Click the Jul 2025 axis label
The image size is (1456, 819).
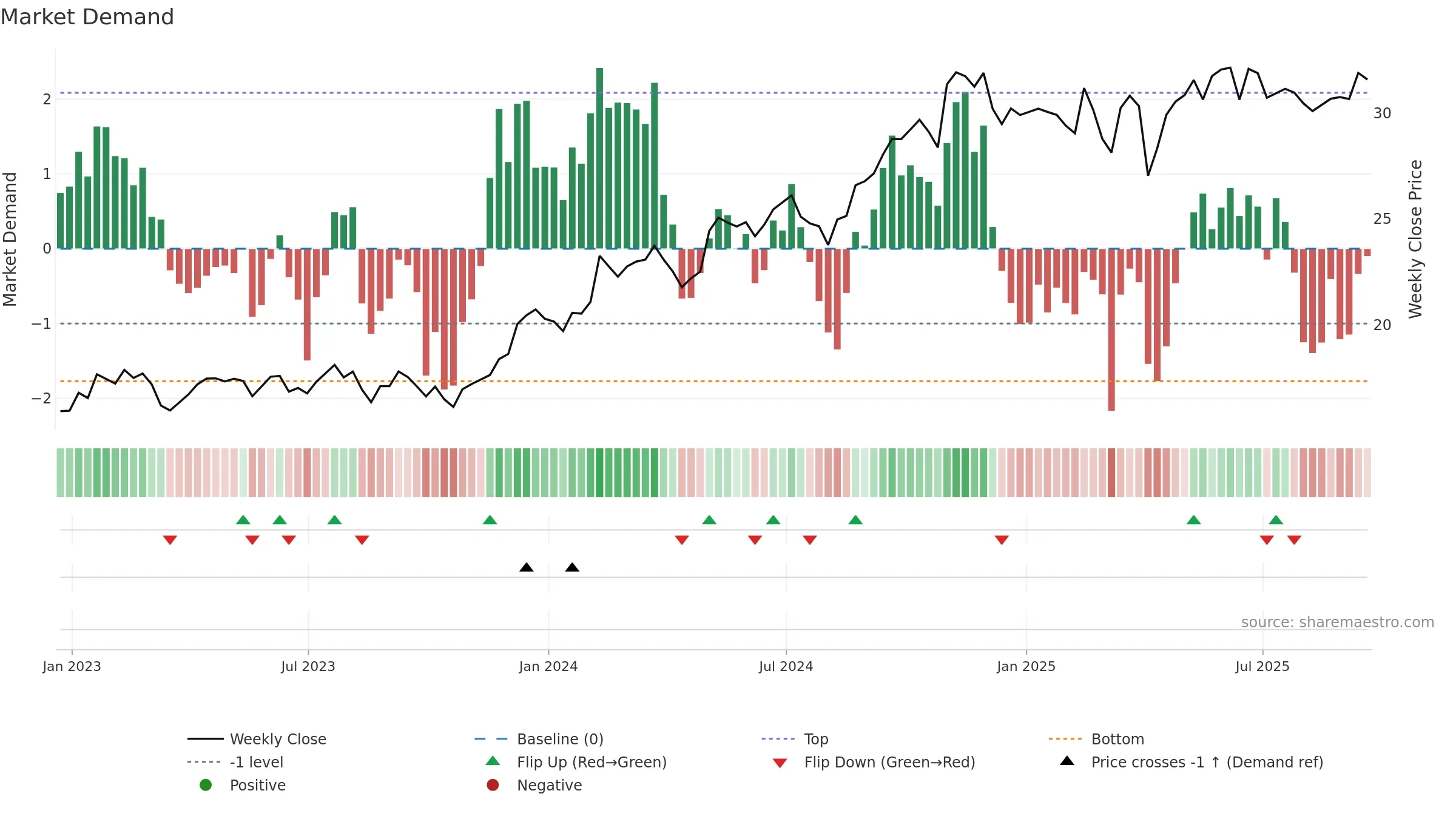click(x=1262, y=666)
